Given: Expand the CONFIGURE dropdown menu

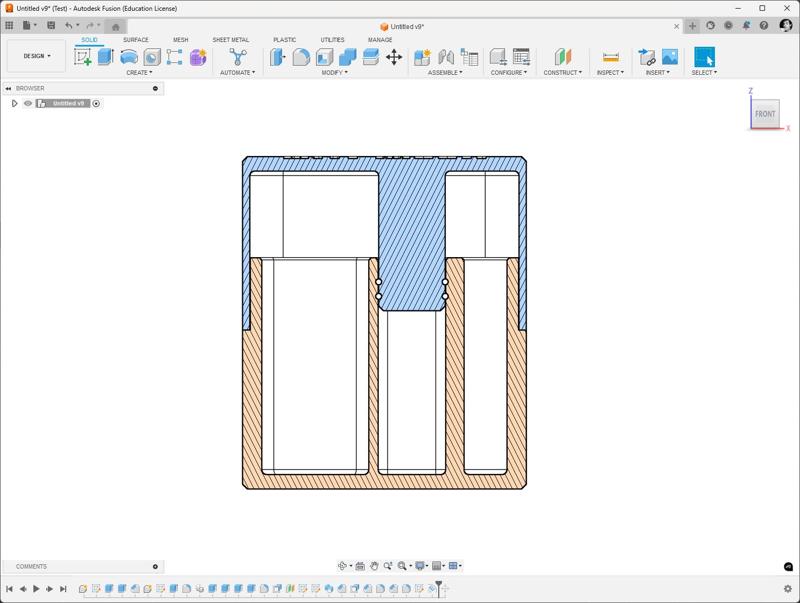Looking at the screenshot, I should tap(509, 73).
